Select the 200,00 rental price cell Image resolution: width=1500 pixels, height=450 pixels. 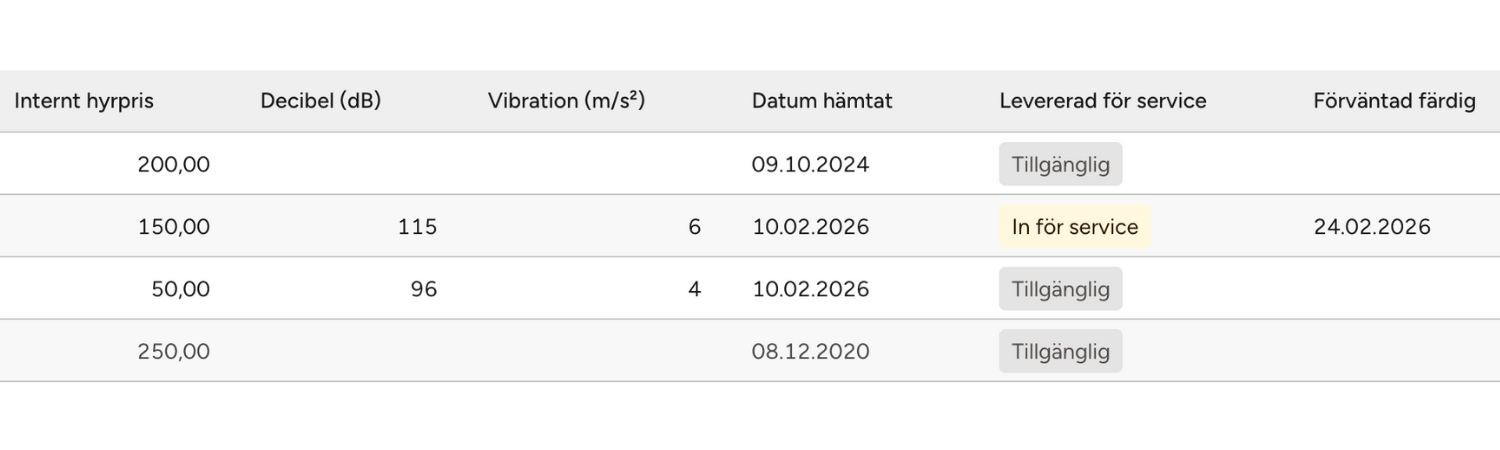(x=174, y=165)
